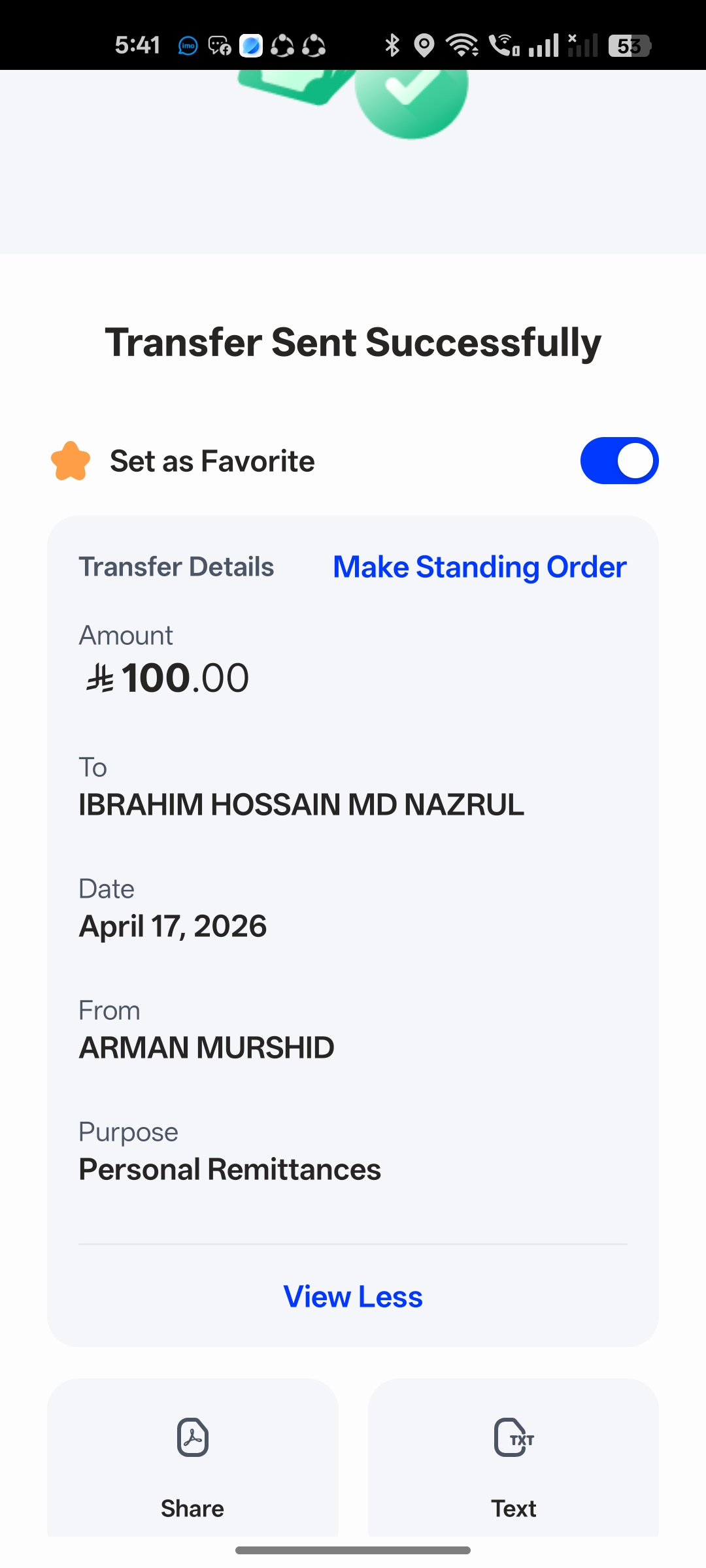Tap the Wi-Fi status icon

coord(462,45)
